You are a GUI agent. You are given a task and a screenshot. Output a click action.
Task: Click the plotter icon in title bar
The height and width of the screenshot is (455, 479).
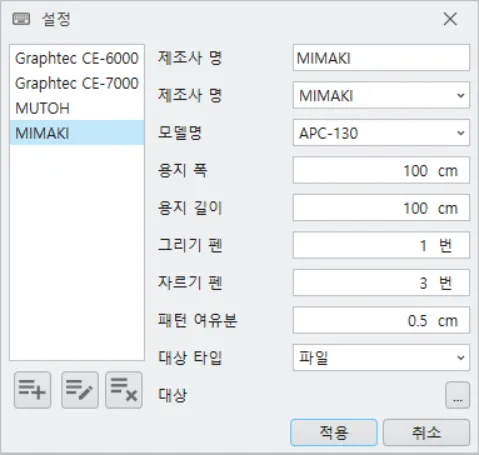pos(21,19)
